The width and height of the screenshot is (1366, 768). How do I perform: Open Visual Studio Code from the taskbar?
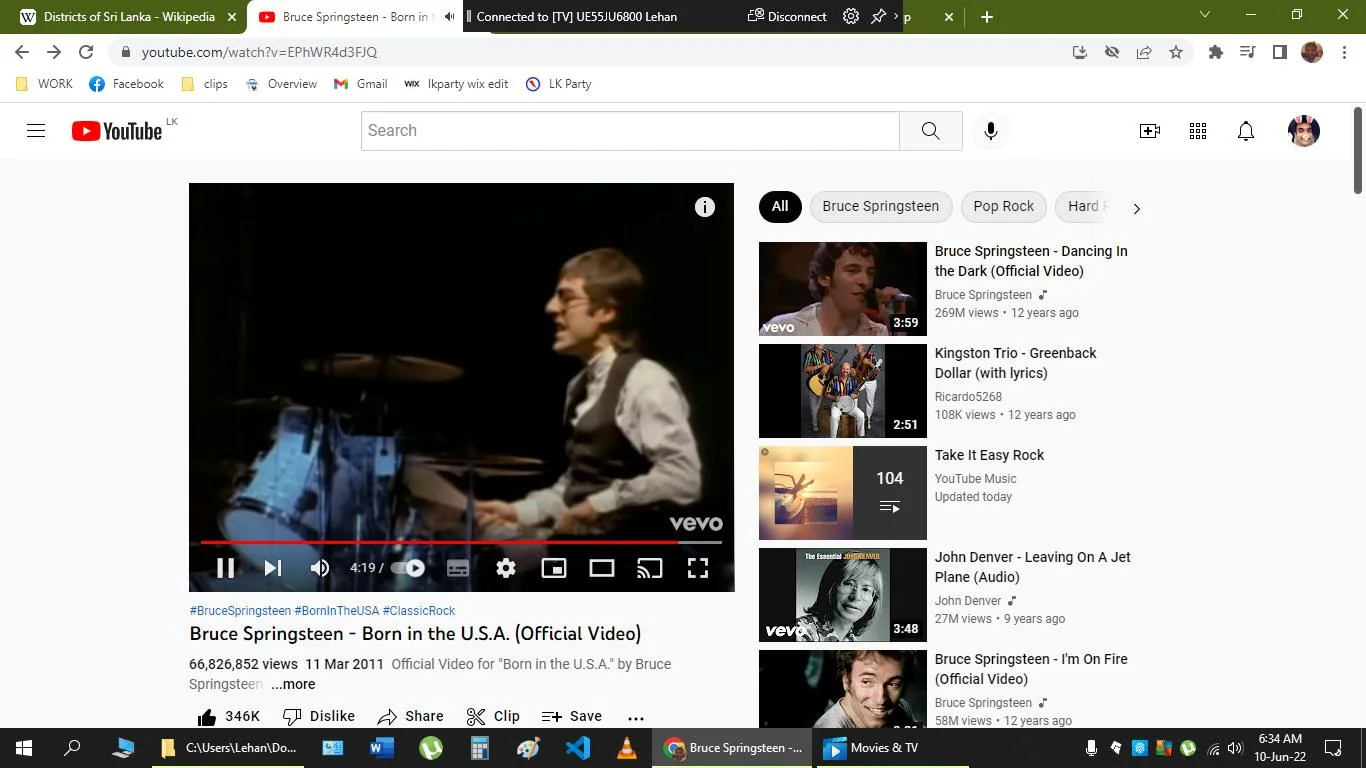coord(578,748)
